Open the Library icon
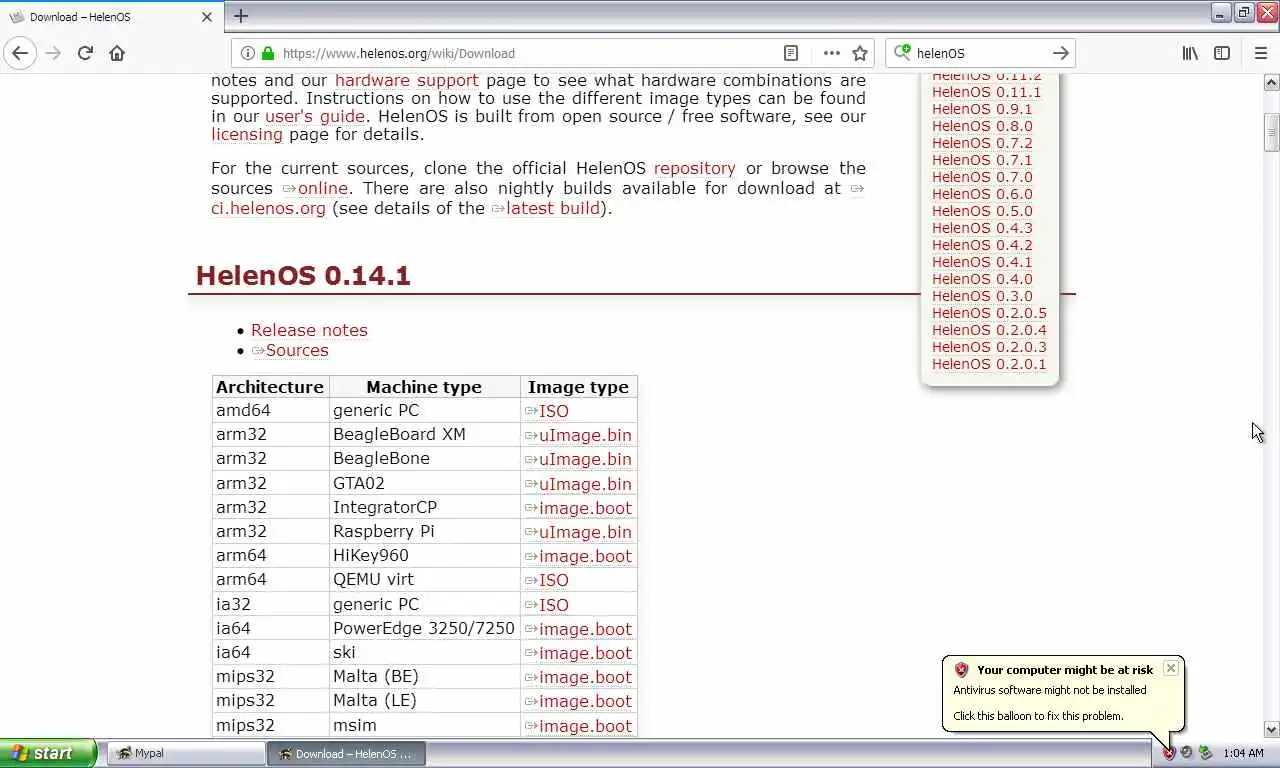 [x=1190, y=53]
